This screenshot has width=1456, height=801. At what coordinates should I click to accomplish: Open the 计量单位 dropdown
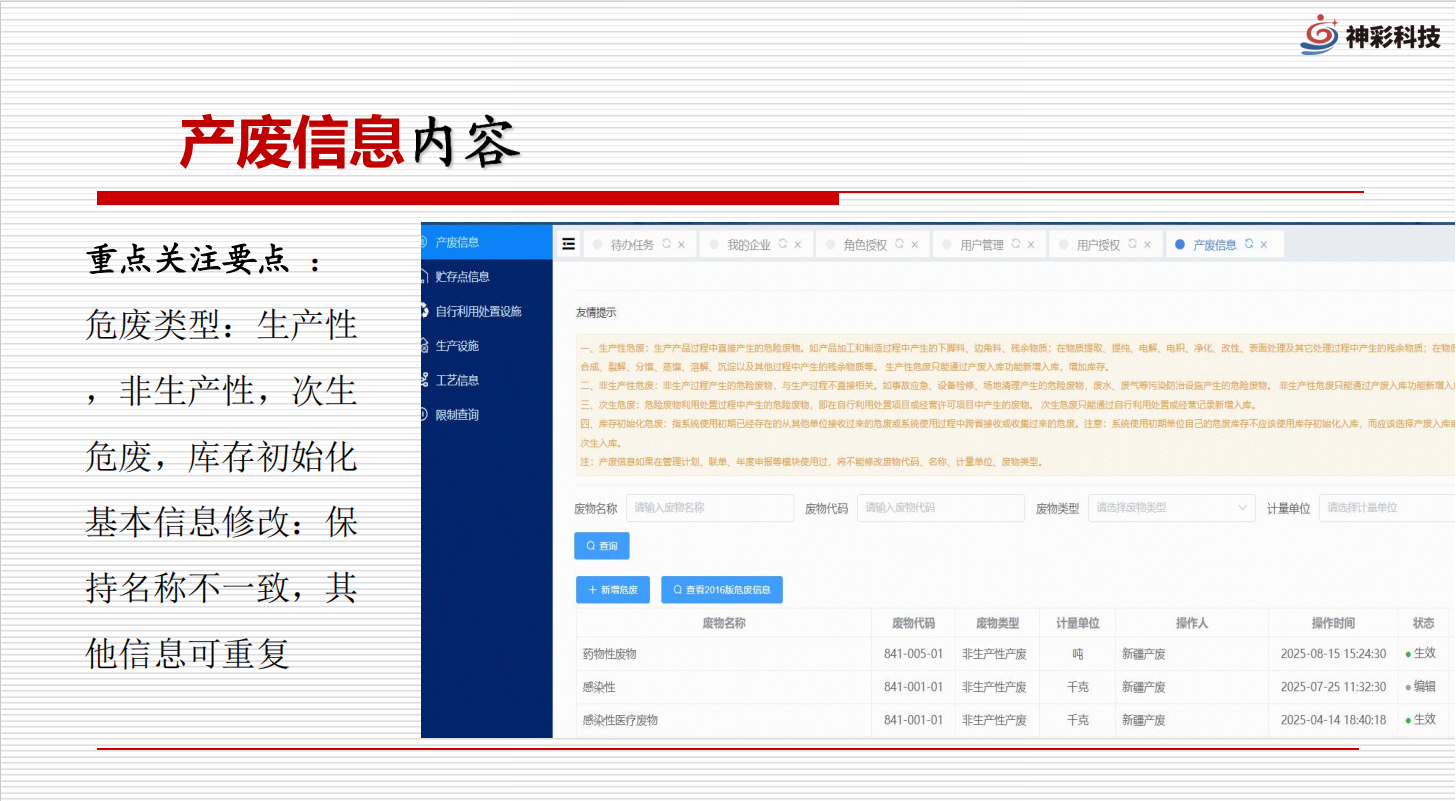click(1386, 508)
